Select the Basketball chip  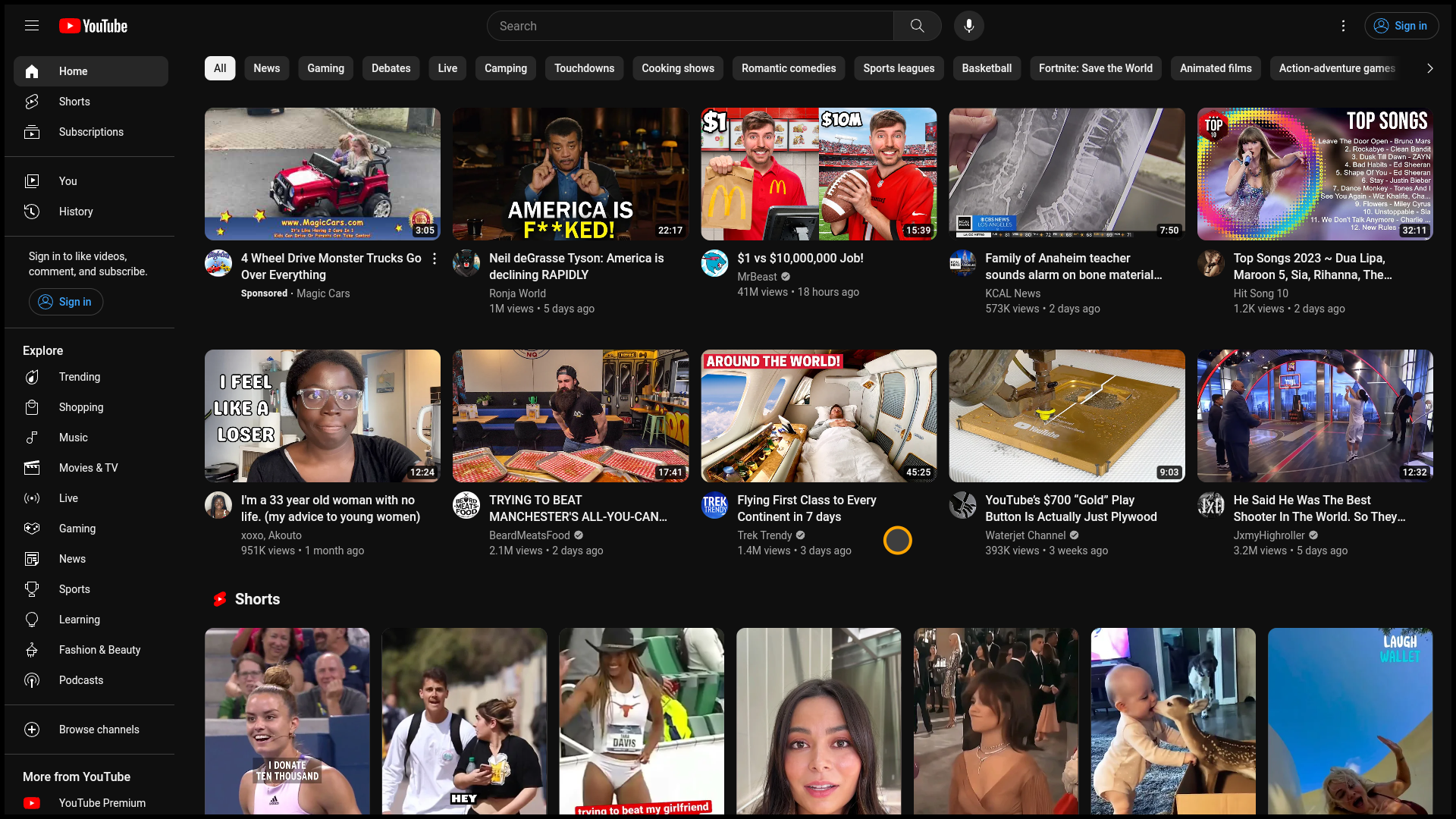point(987,68)
